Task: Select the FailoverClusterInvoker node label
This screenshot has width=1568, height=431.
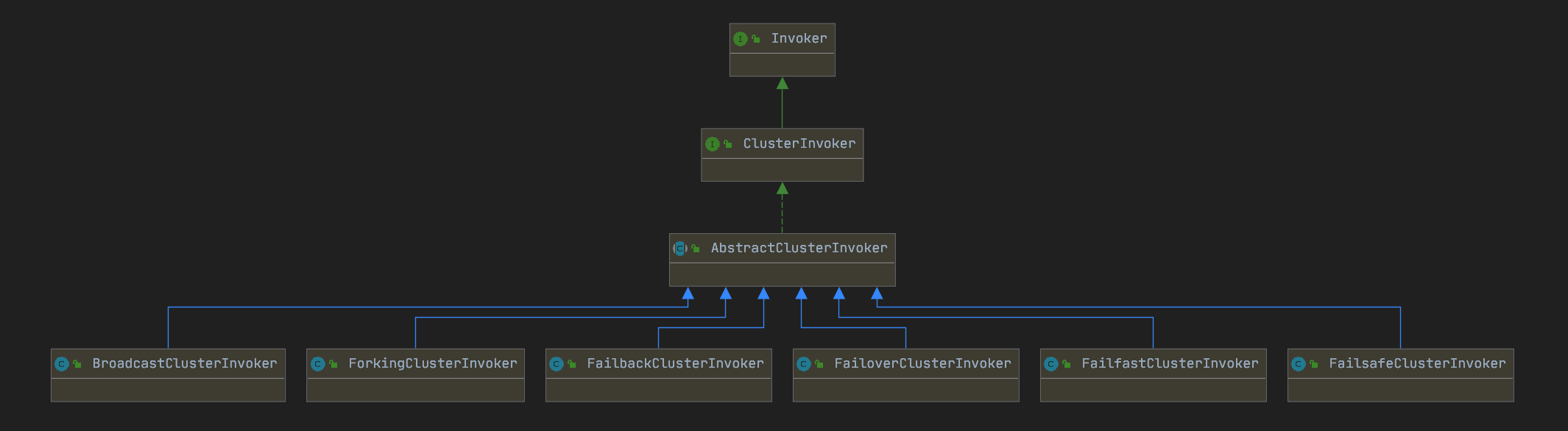Action: point(922,363)
